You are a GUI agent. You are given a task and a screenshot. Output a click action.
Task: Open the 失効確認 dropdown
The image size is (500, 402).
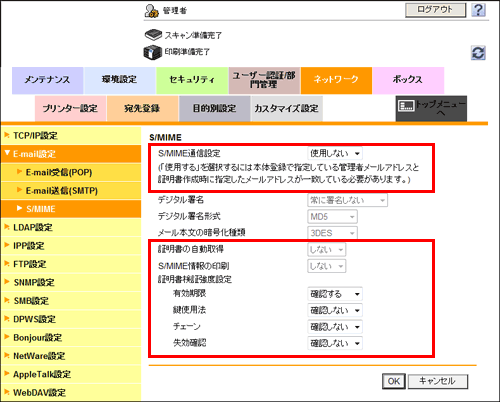[x=335, y=343]
